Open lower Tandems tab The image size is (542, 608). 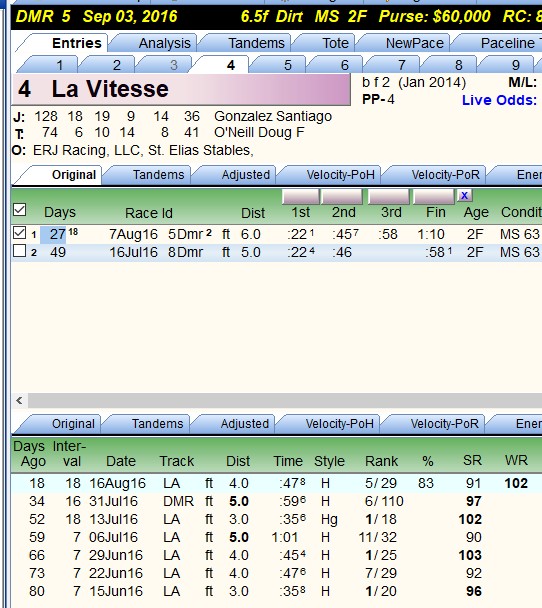[x=157, y=424]
